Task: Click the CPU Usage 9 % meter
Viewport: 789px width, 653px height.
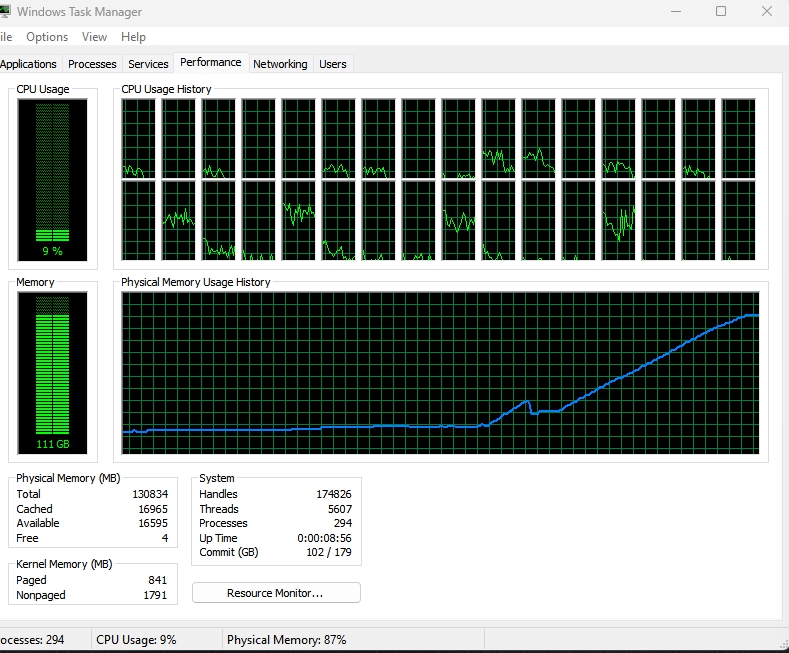Action: [52, 180]
